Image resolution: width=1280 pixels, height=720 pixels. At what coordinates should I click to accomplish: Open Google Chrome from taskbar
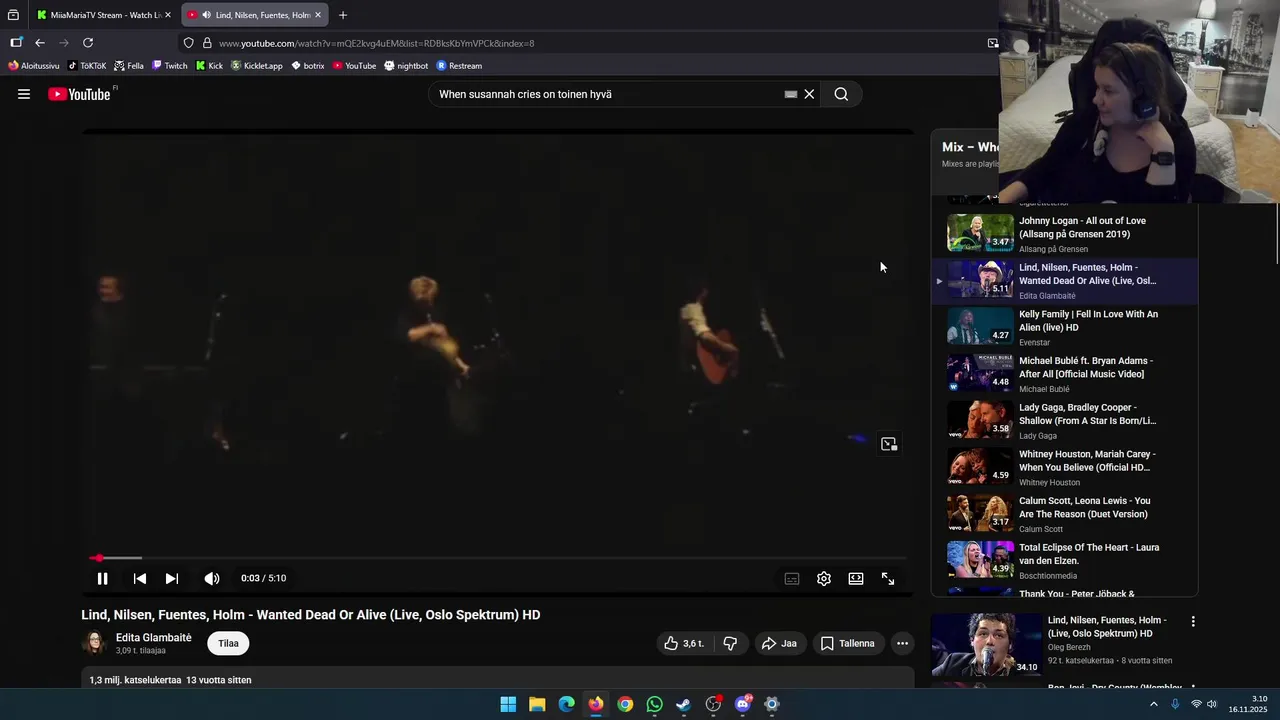tap(625, 704)
